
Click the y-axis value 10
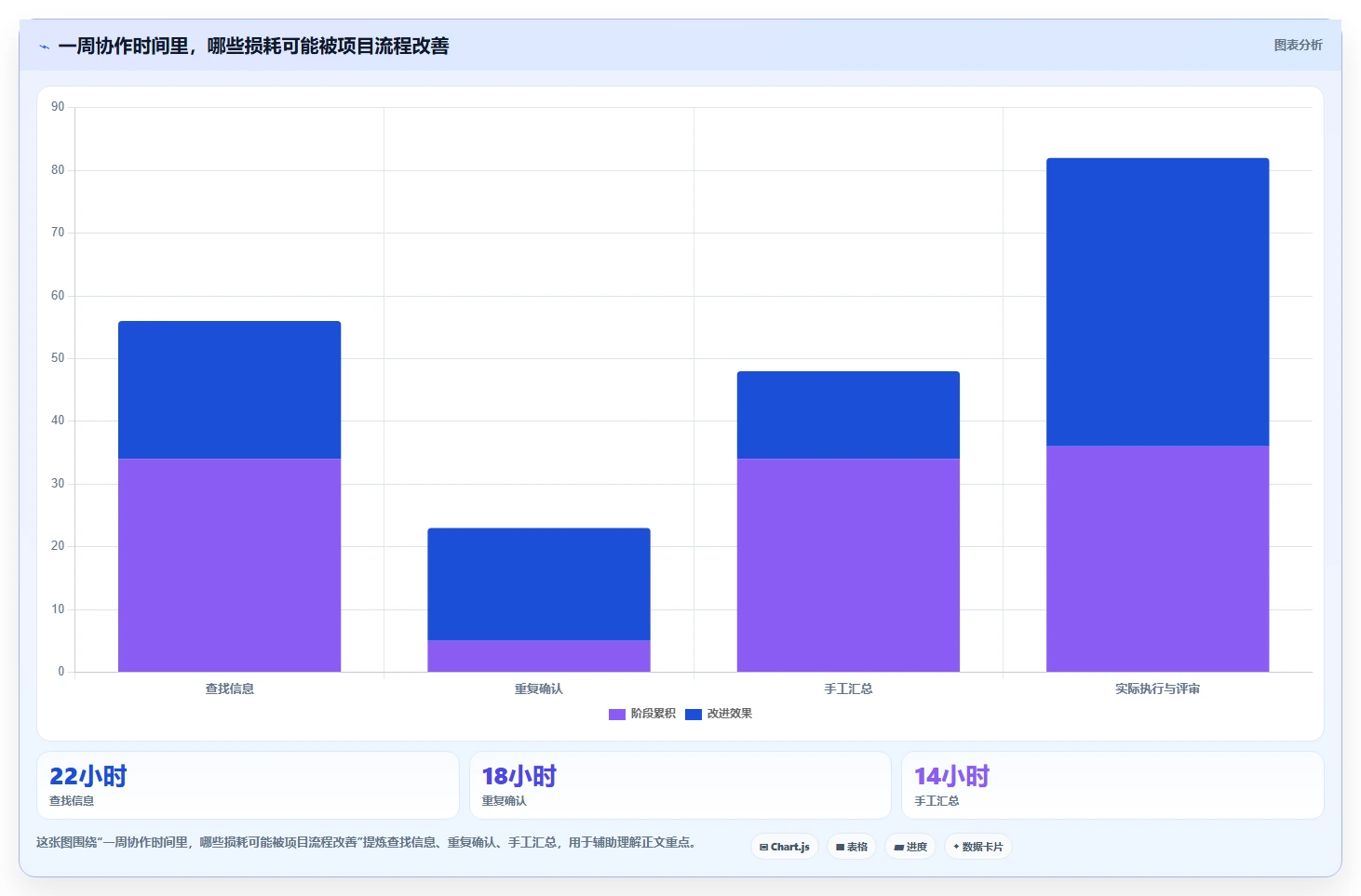coord(58,609)
